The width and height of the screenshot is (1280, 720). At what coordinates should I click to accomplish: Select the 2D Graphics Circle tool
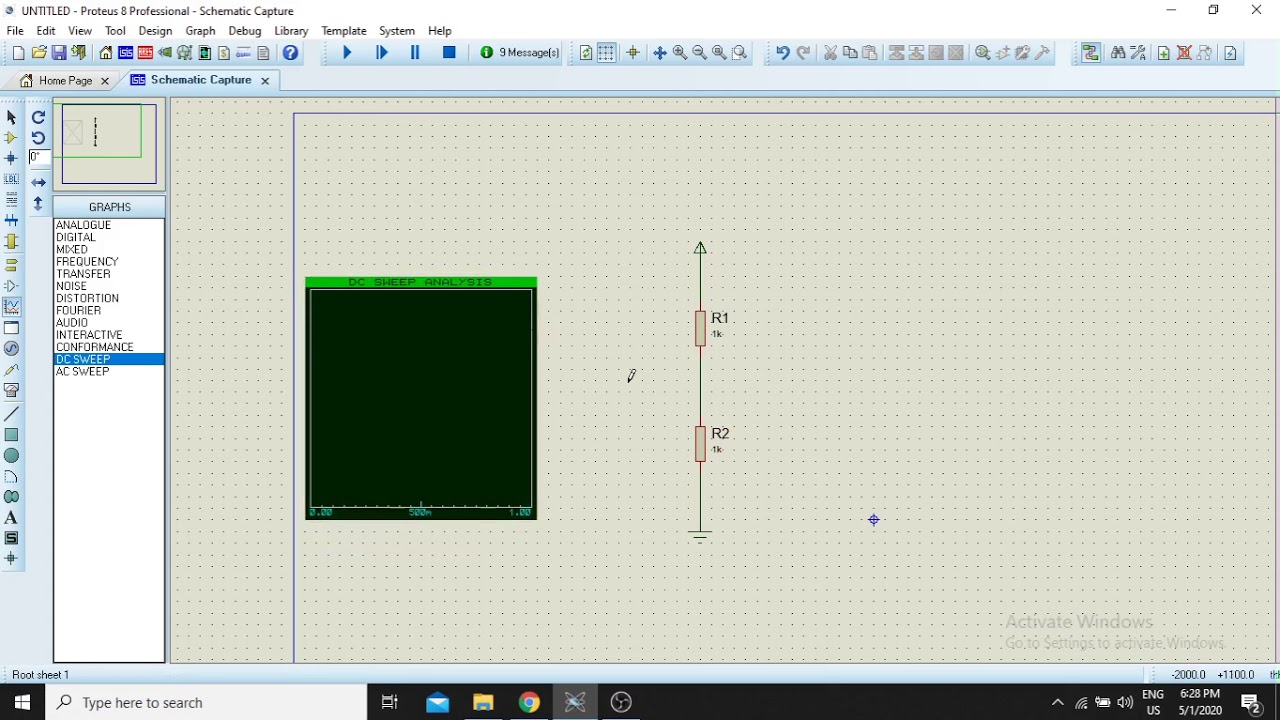pos(11,456)
